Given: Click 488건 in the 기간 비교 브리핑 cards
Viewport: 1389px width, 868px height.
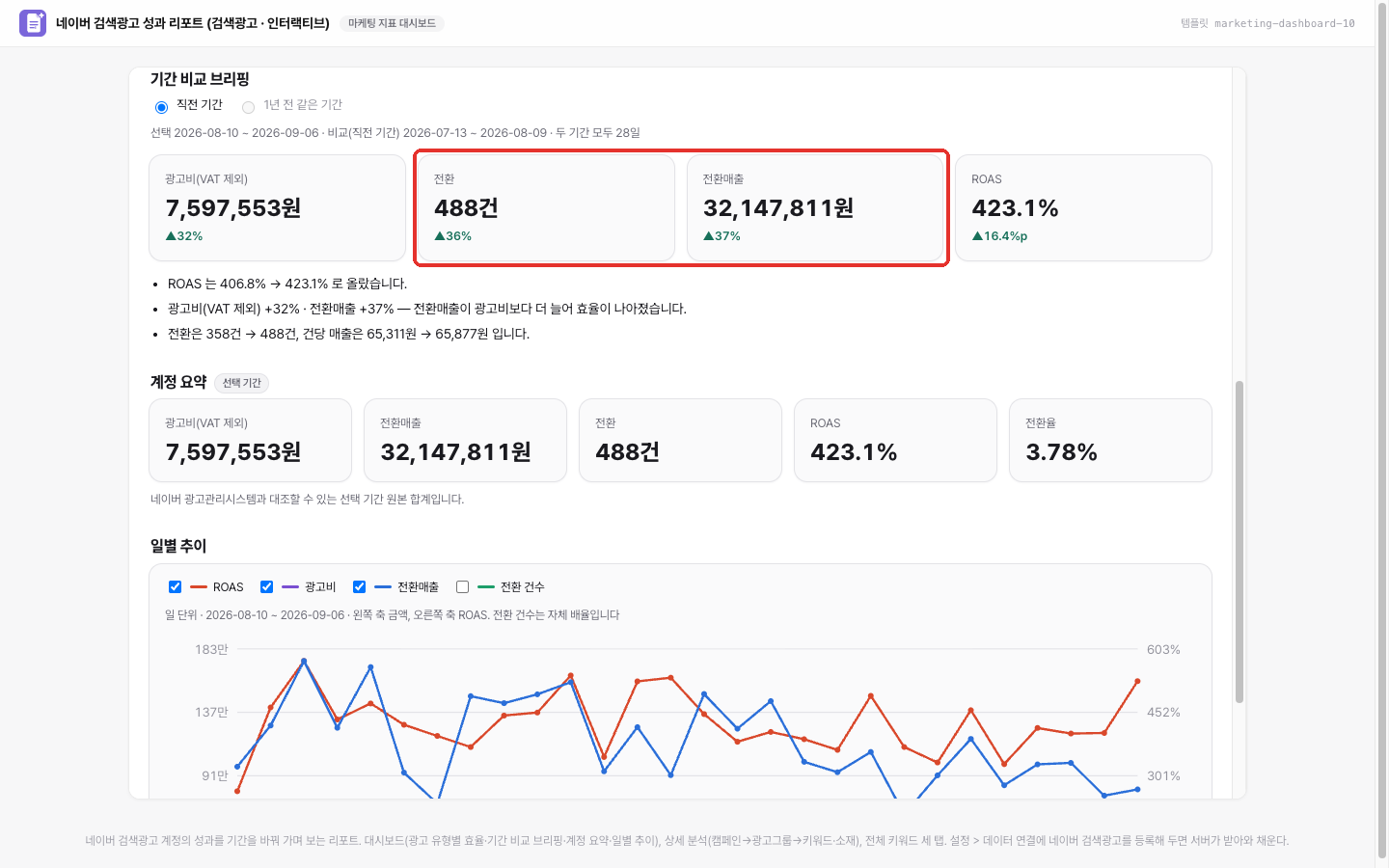Looking at the screenshot, I should tap(466, 208).
